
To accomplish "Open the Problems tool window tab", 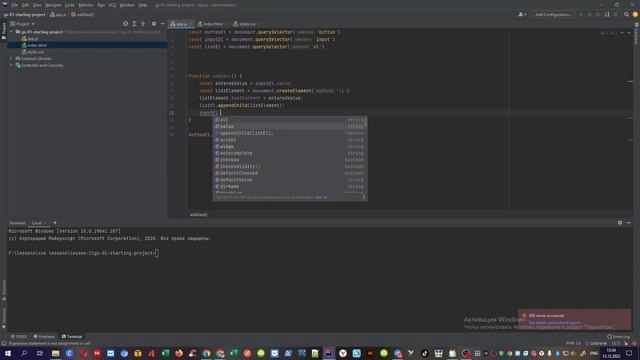I will click(x=44, y=337).
